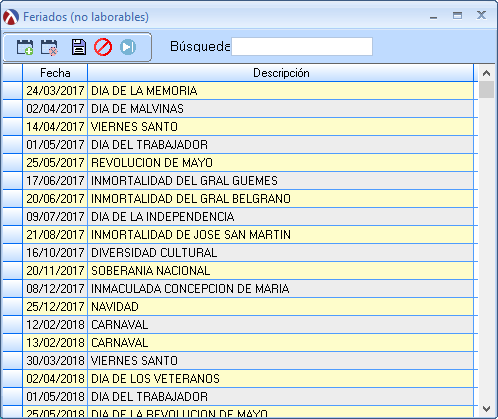This screenshot has width=498, height=419.
Task: Select CARNAVAL row dated 13/02/2018
Action: click(x=280, y=343)
